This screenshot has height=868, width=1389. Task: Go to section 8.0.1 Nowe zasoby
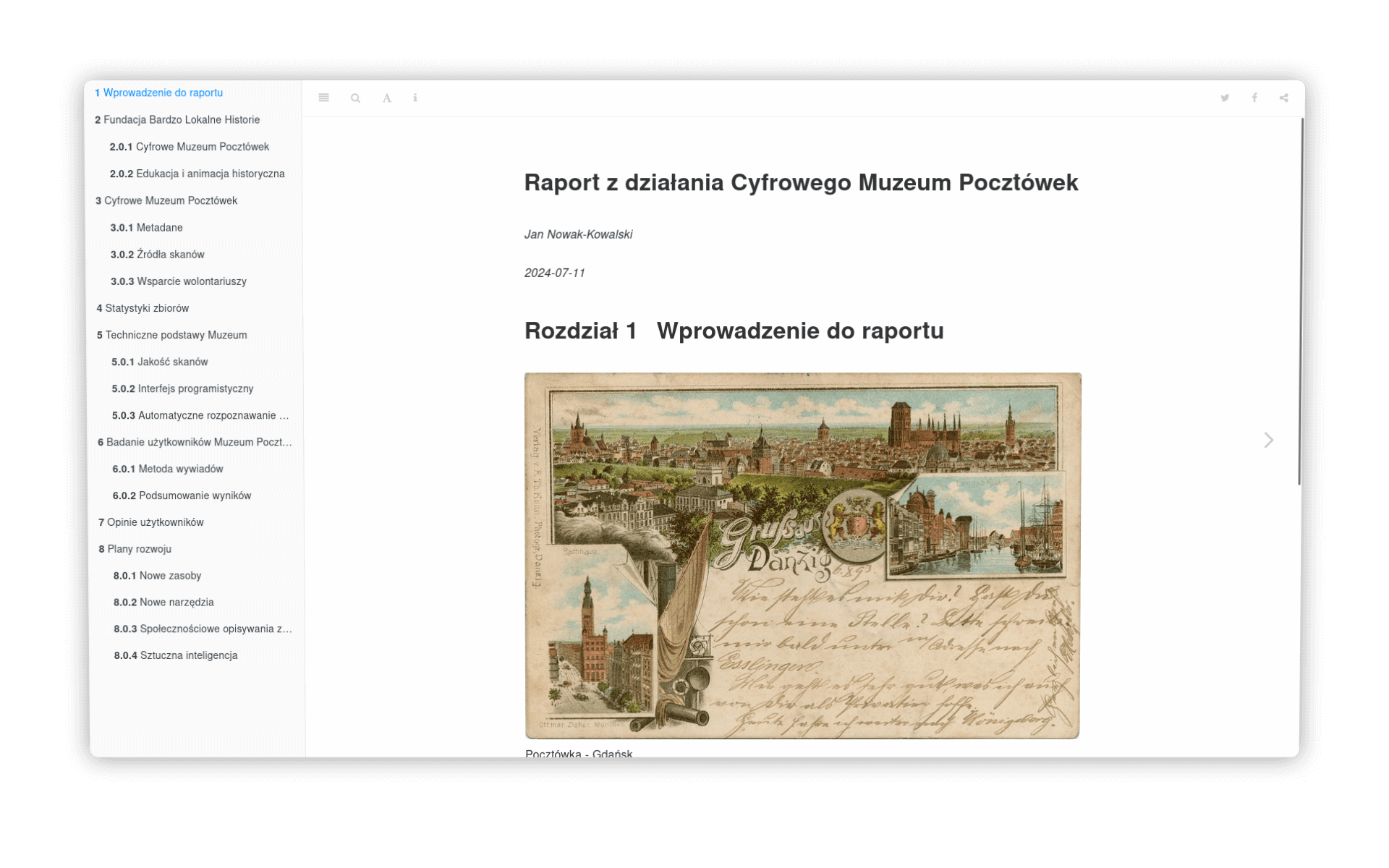point(157,576)
